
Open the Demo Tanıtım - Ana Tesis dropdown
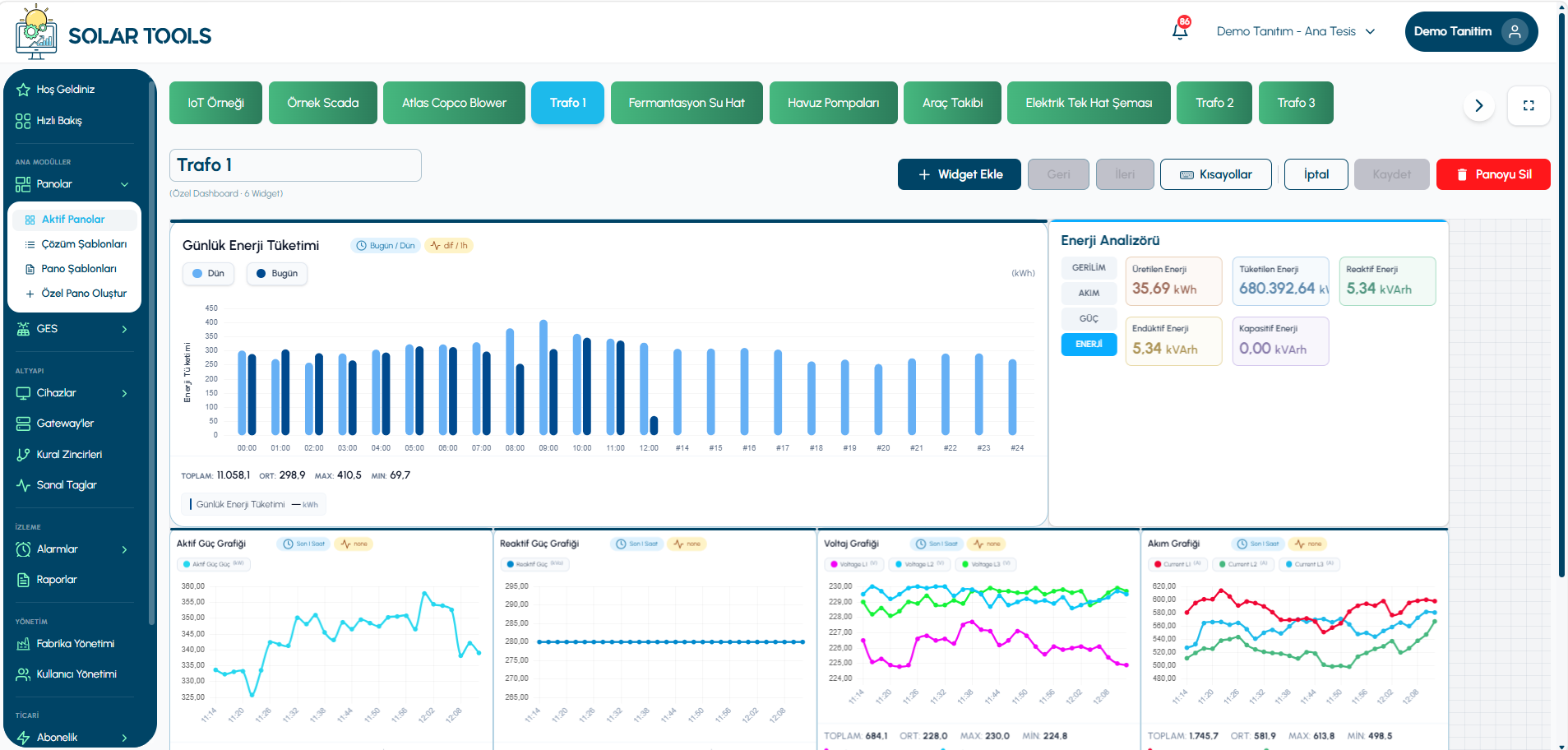point(1296,31)
